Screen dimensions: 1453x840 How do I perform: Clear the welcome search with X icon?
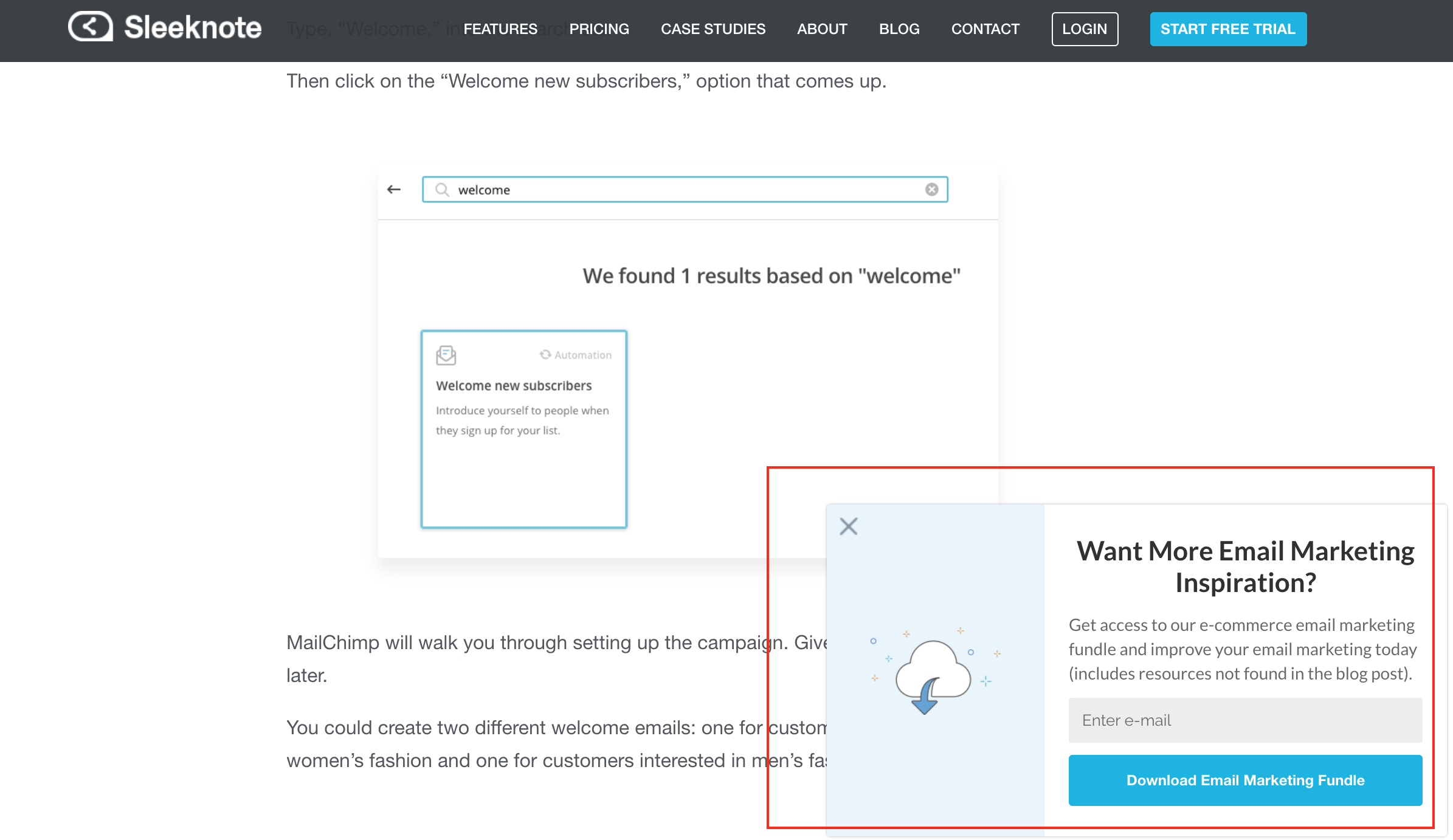pyautogui.click(x=931, y=190)
